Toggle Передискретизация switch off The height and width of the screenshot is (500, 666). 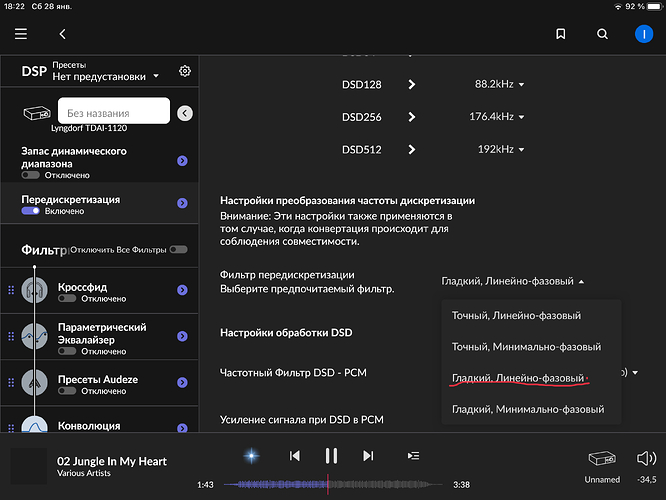(31, 211)
